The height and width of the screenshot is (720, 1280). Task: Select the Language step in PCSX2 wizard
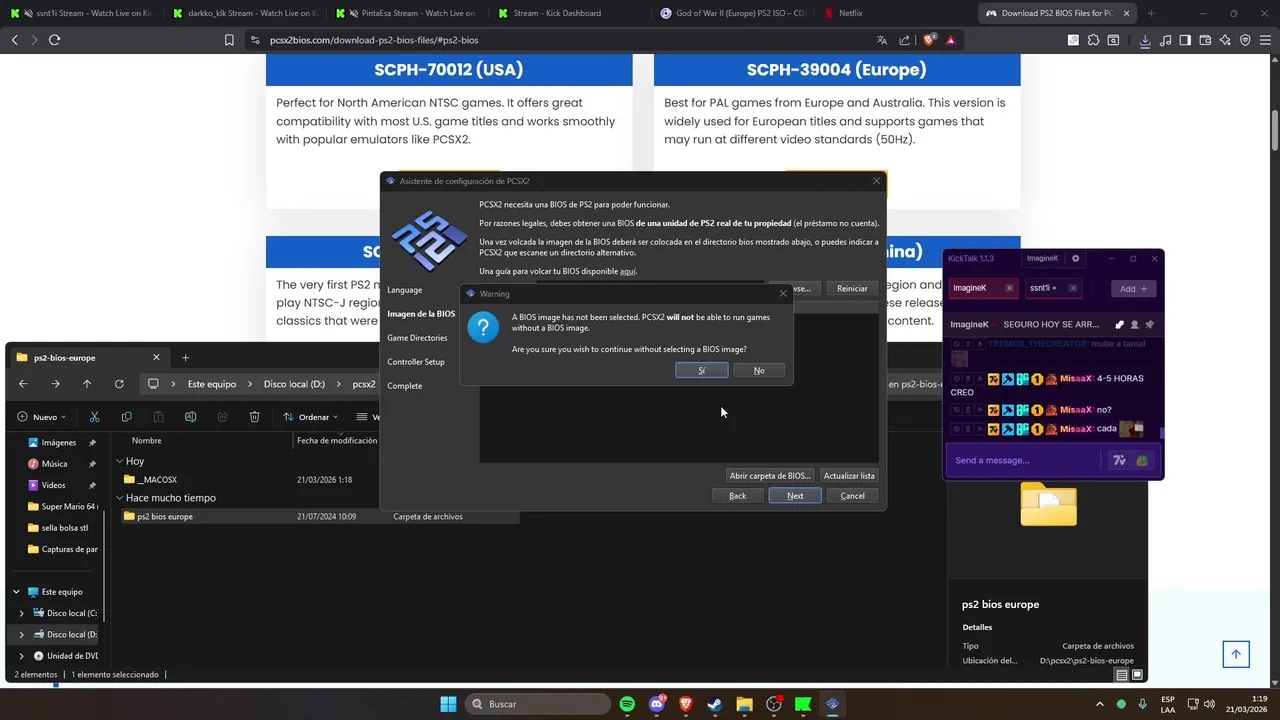click(x=405, y=290)
